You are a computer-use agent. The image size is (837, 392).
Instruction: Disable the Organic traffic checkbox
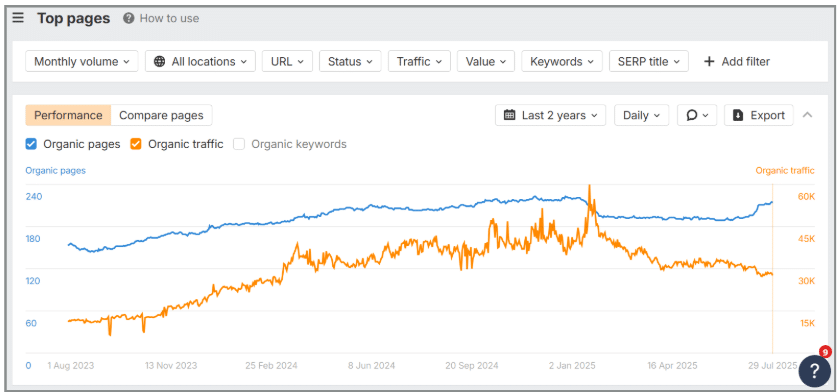click(x=136, y=144)
